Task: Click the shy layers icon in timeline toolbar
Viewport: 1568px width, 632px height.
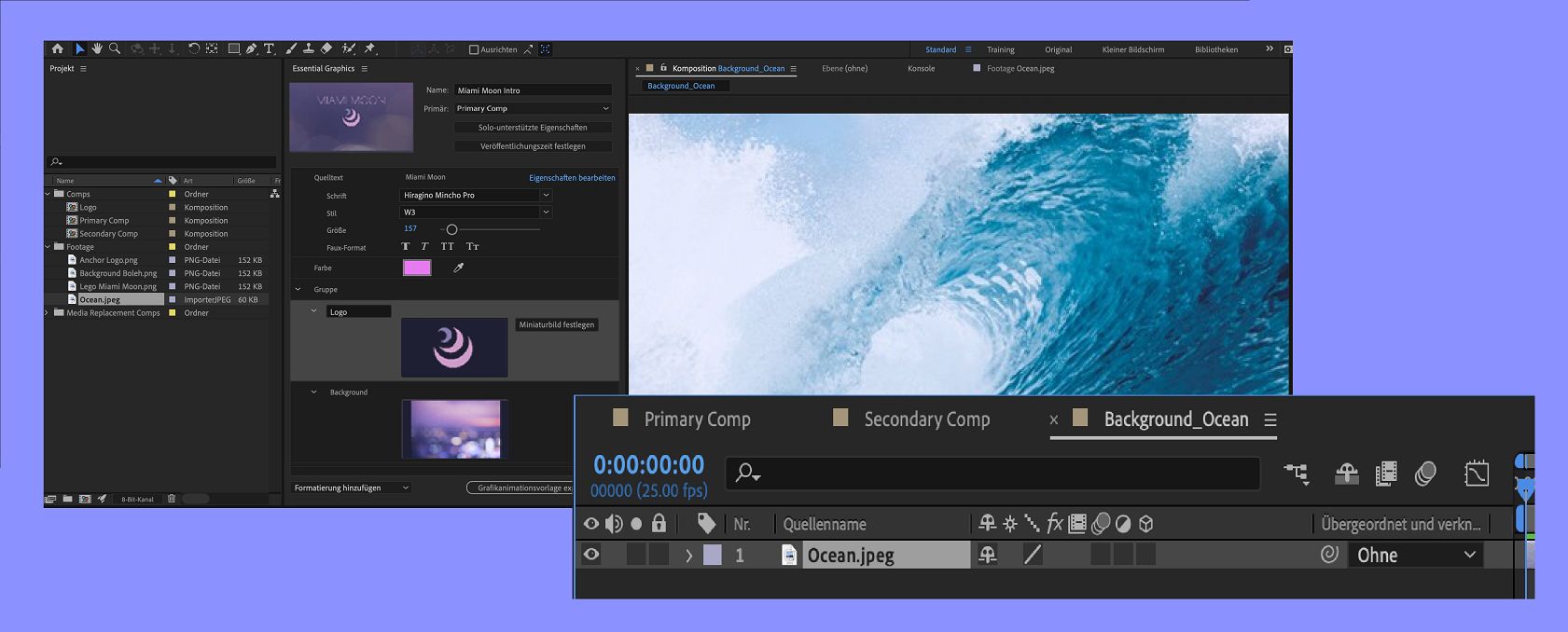Action: [1346, 474]
